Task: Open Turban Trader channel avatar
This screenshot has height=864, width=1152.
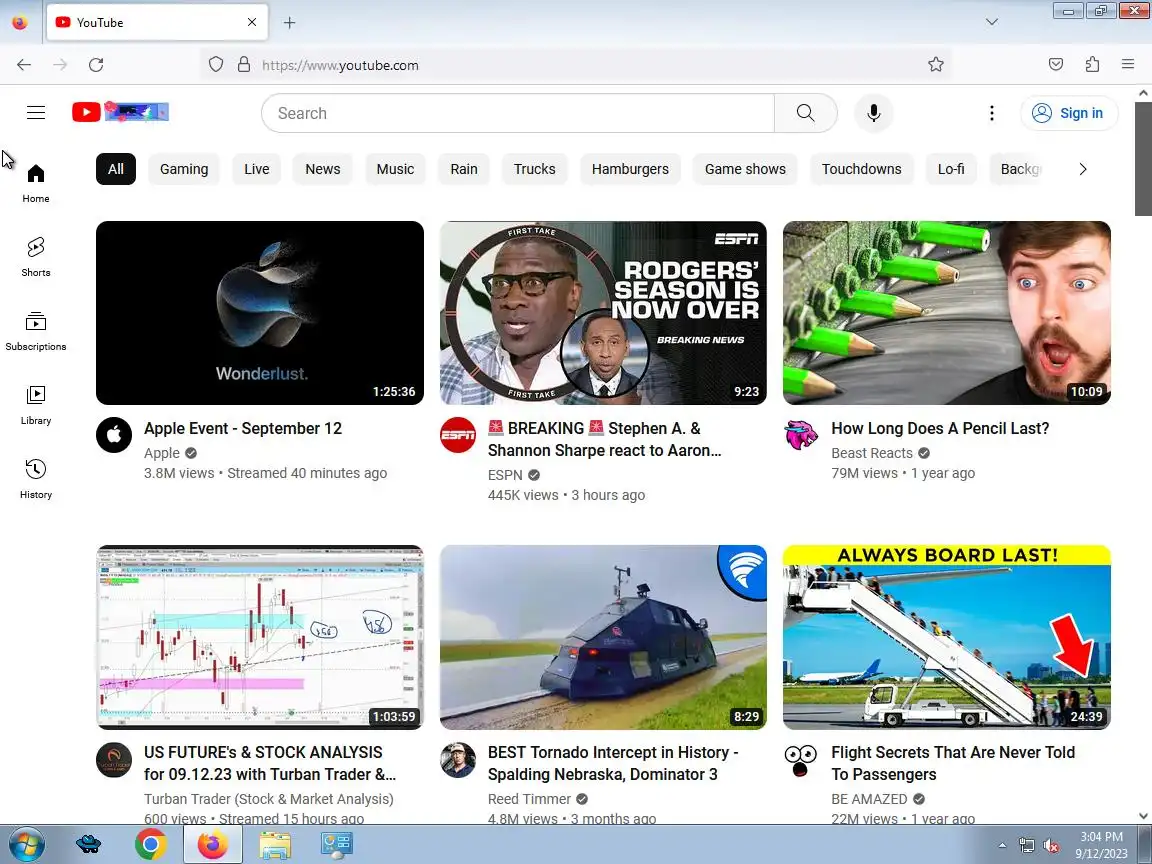Action: (114, 760)
